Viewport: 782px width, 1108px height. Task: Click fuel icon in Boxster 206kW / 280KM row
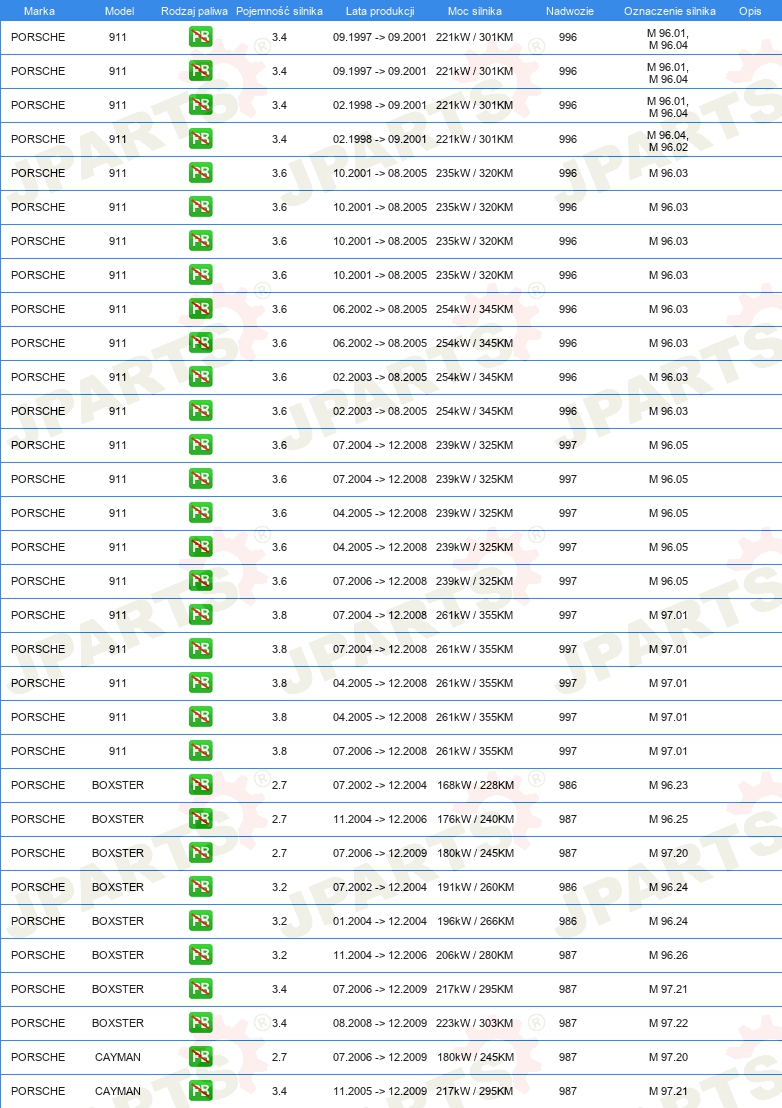[x=201, y=955]
